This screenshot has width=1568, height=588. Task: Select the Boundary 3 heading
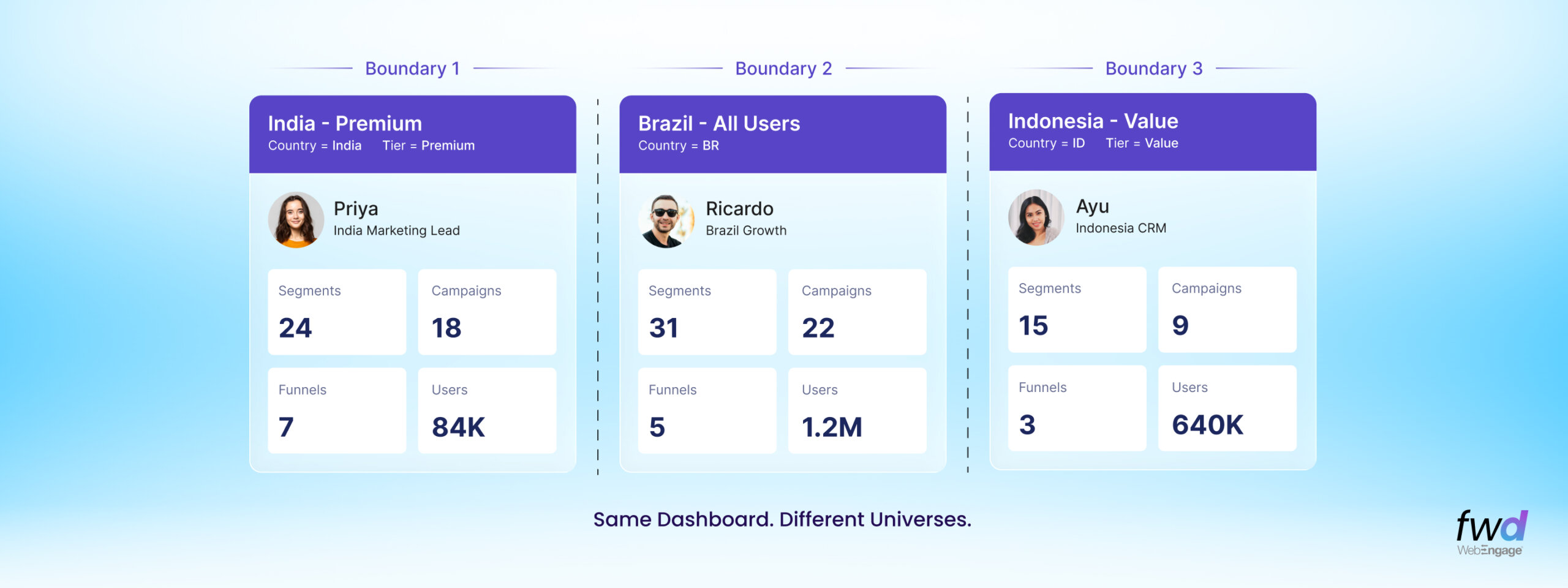click(x=1153, y=69)
